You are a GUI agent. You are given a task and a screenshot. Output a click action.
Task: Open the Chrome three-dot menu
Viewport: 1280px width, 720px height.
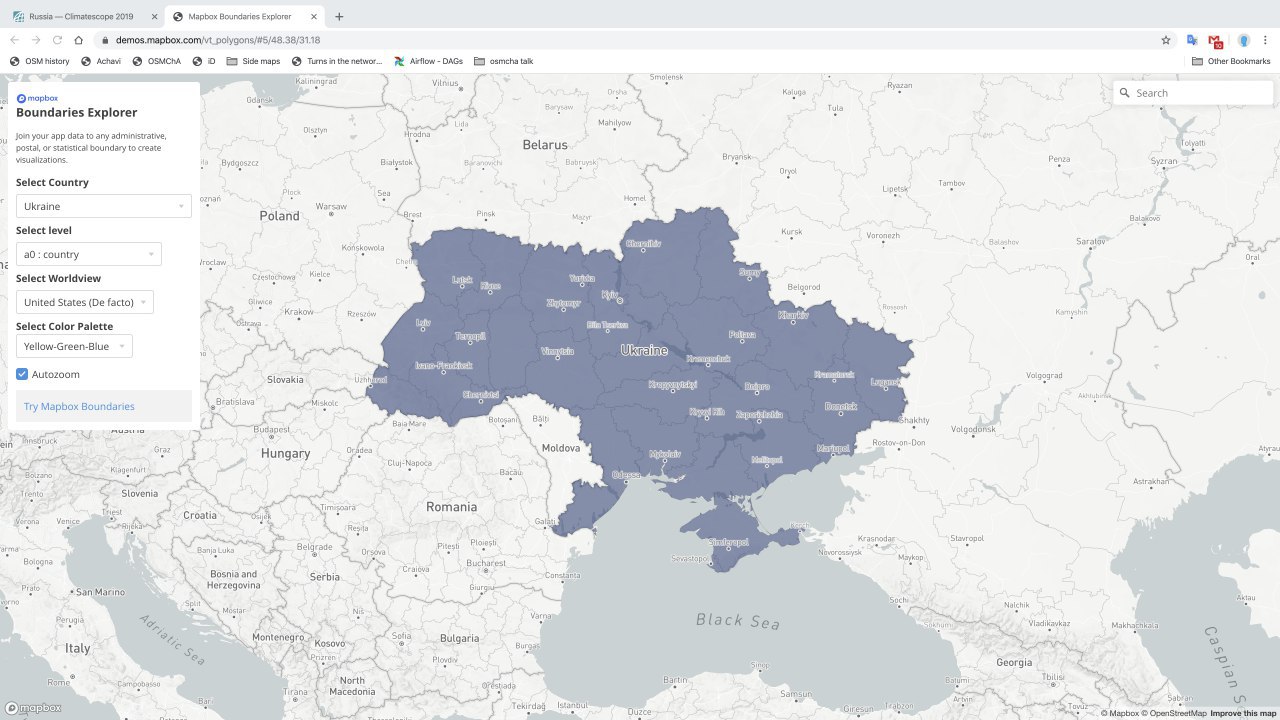1266,40
